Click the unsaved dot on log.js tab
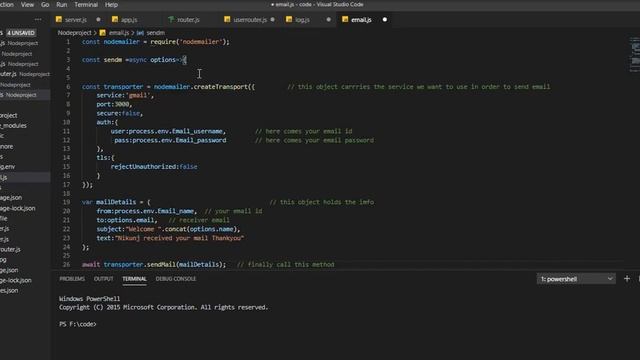 [x=329, y=20]
